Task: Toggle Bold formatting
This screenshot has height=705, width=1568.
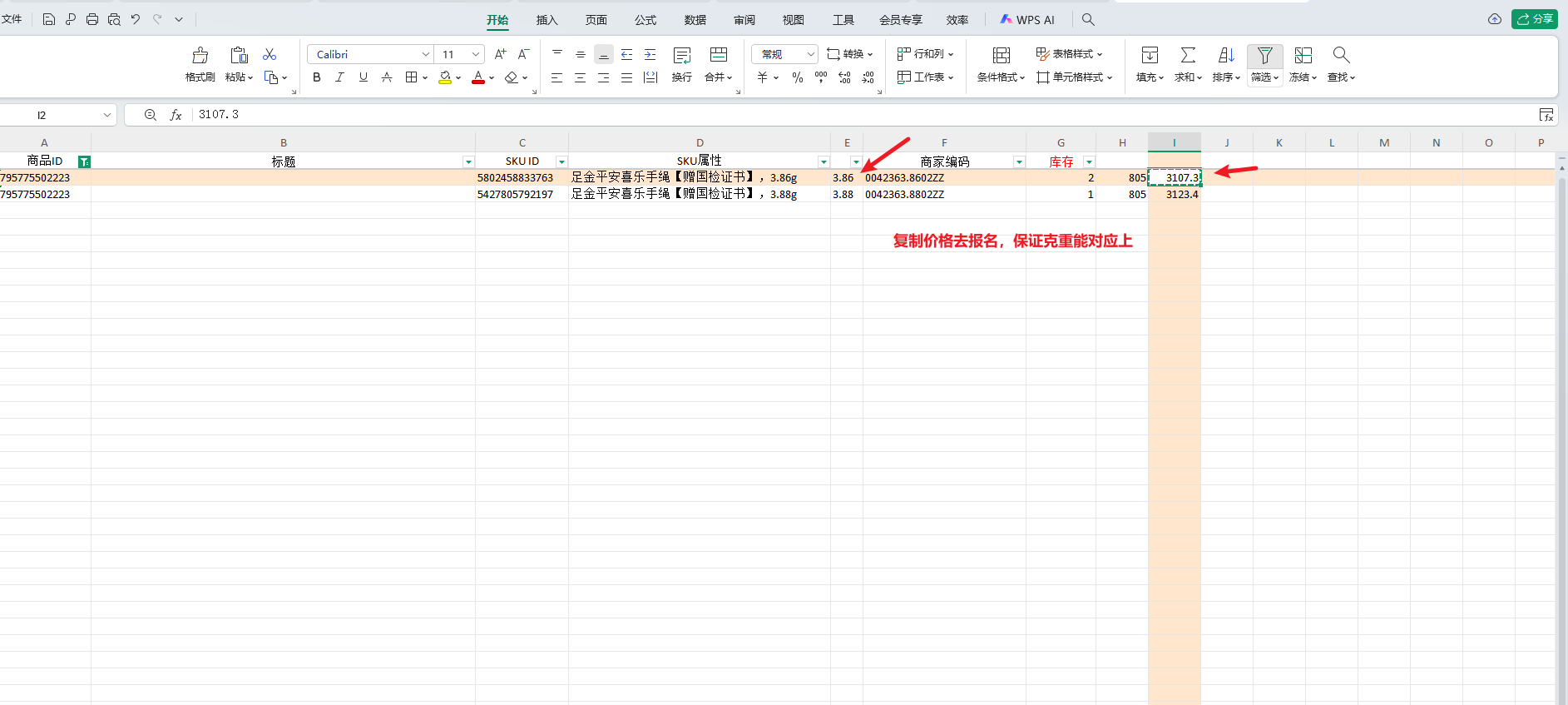Action: click(317, 77)
